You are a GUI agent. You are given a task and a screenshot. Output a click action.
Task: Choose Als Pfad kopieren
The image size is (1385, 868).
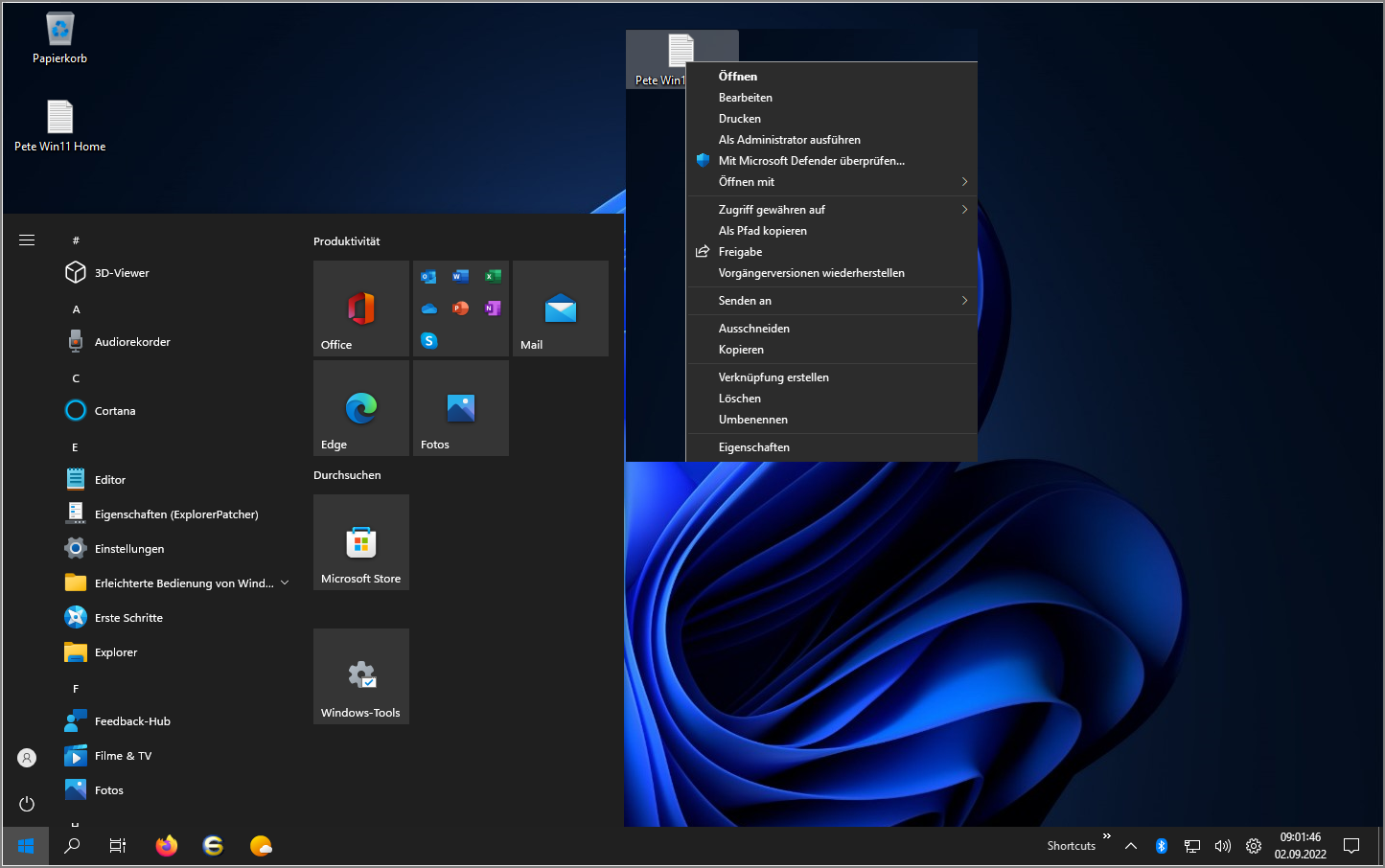point(832,231)
